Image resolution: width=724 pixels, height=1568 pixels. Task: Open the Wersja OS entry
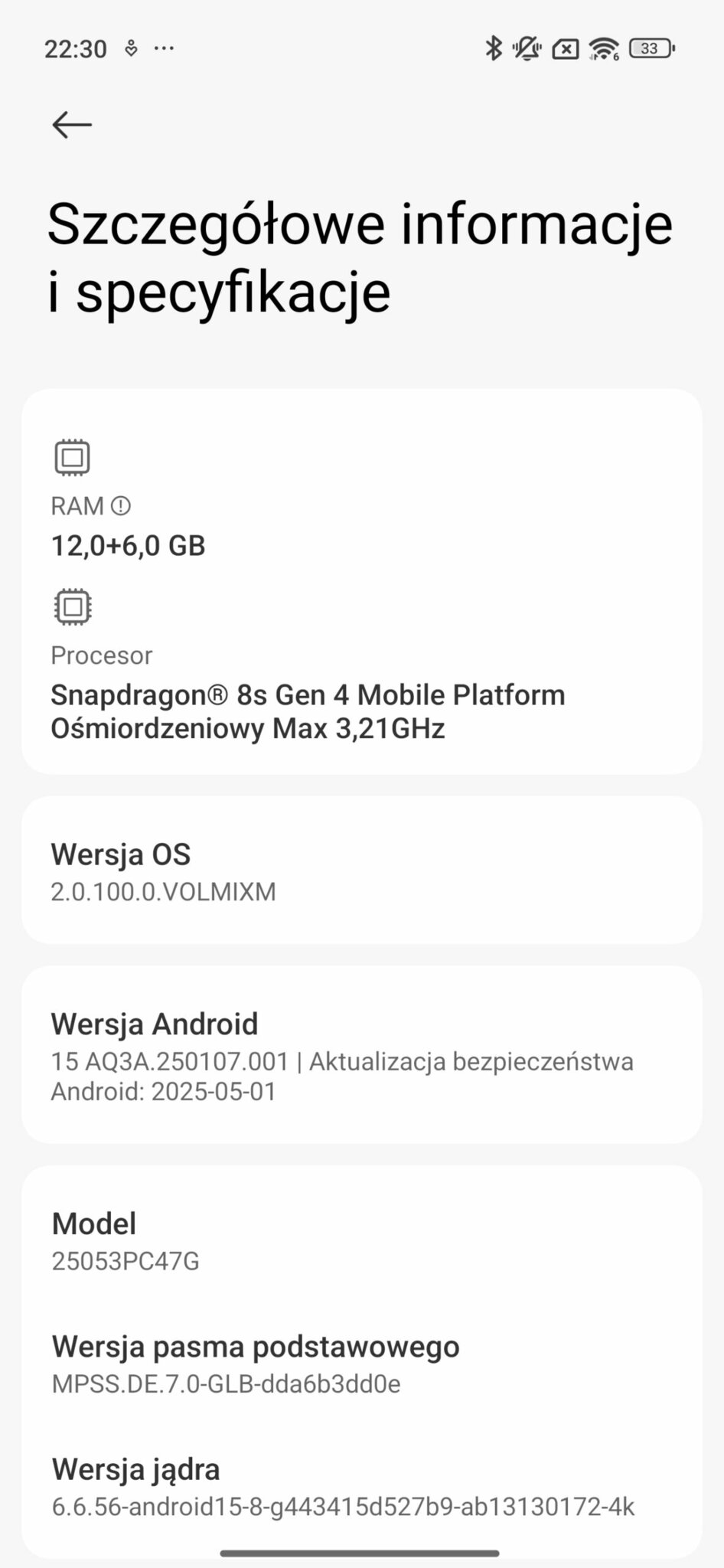[361, 871]
